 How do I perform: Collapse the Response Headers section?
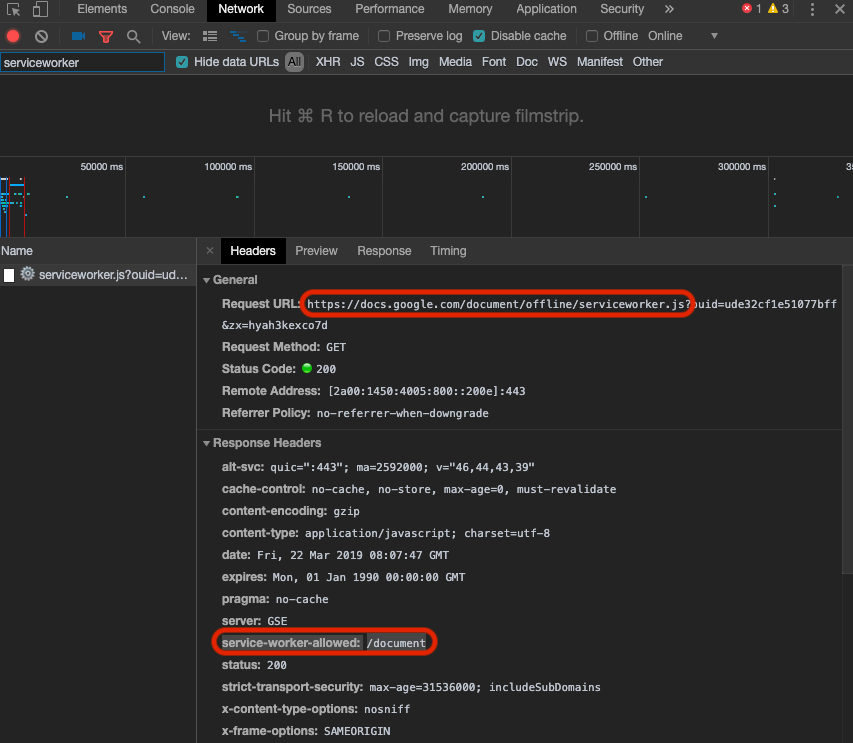pyautogui.click(x=206, y=443)
